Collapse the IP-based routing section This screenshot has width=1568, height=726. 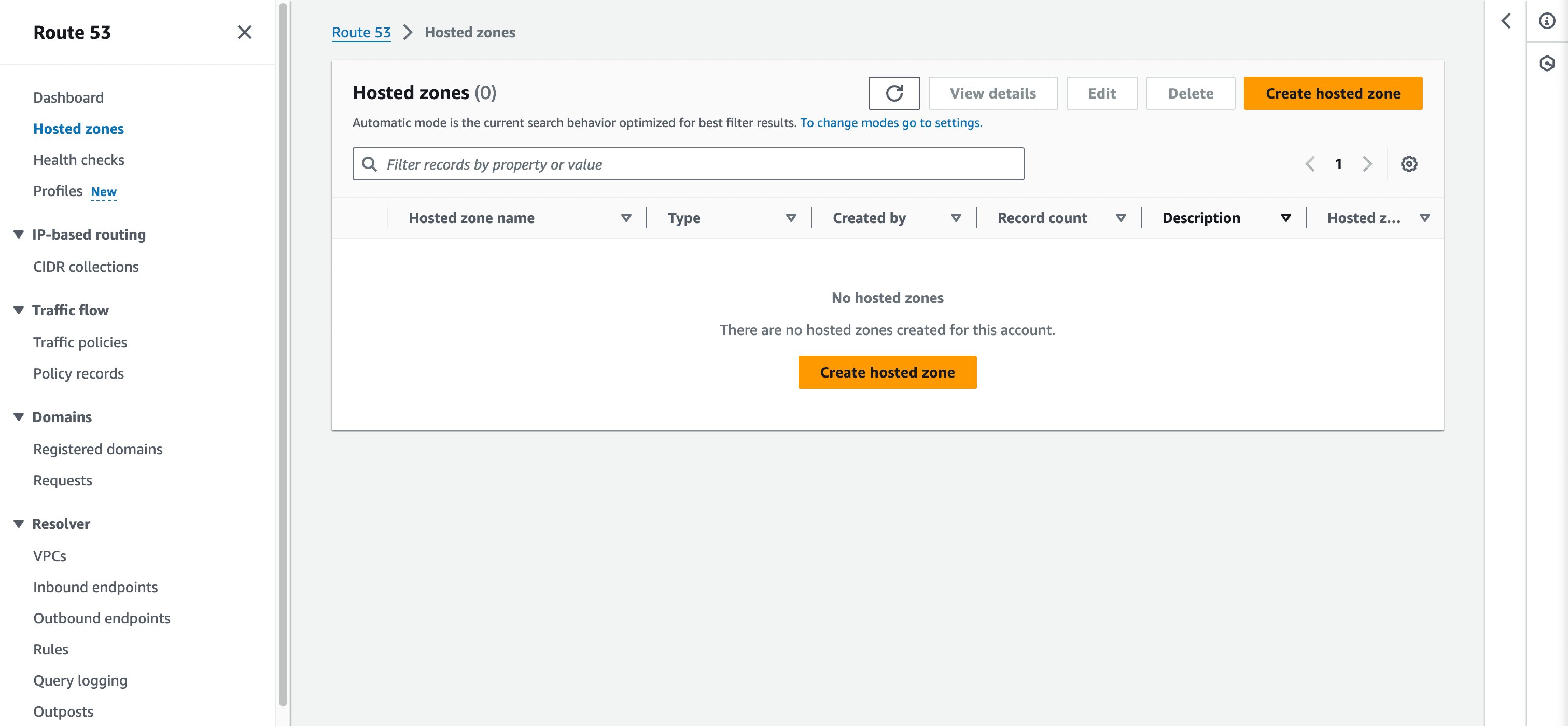click(19, 234)
